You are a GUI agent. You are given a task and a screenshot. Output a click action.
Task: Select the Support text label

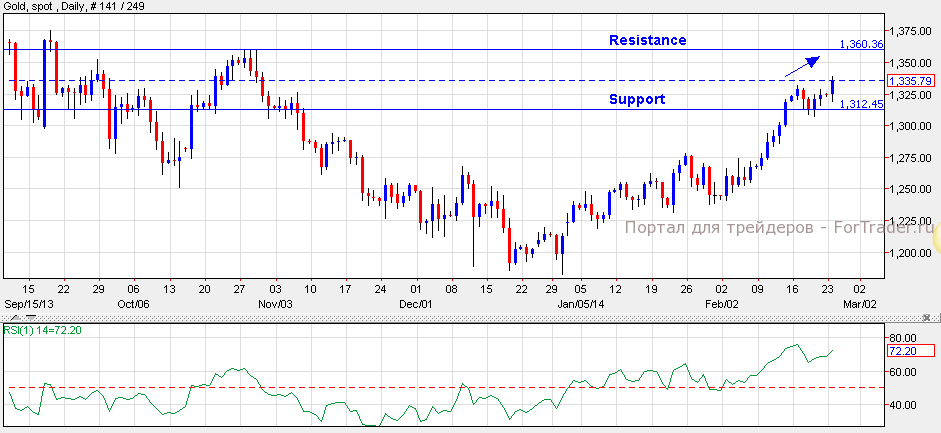point(637,99)
